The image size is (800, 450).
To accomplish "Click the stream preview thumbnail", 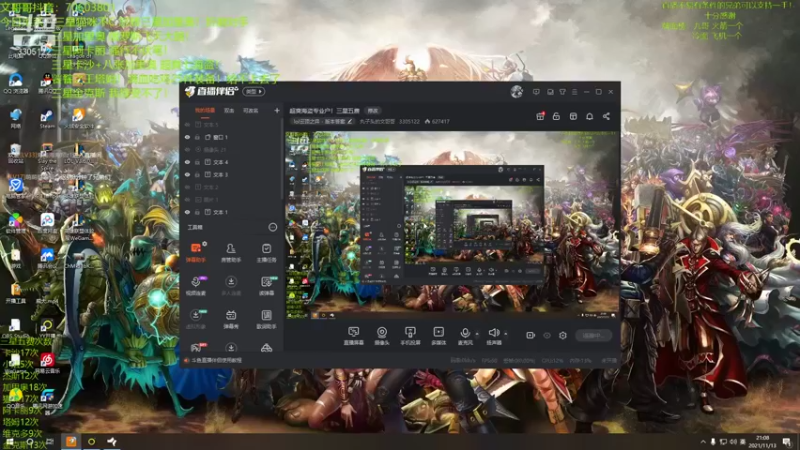I will click(452, 226).
